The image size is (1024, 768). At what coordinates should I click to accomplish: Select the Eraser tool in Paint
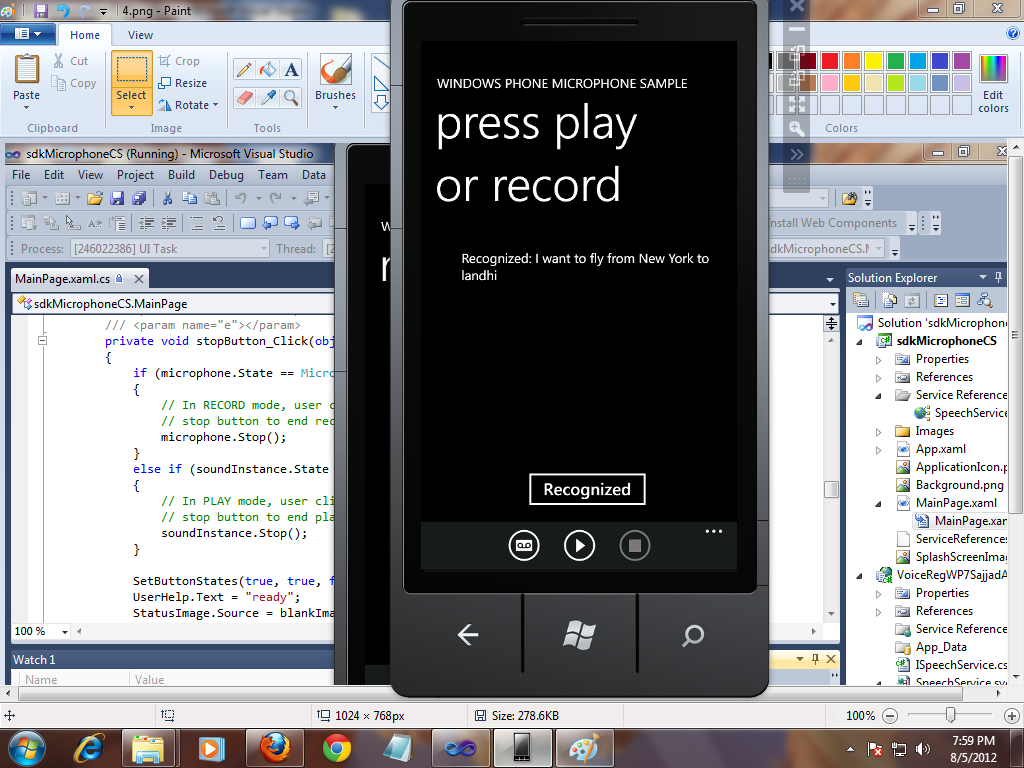244,98
